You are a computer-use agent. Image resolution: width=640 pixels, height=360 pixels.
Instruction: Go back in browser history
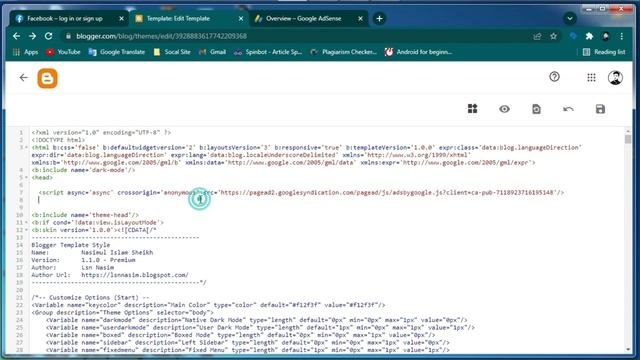pyautogui.click(x=16, y=36)
